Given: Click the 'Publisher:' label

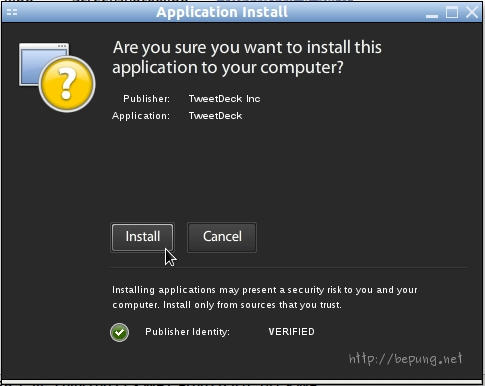Looking at the screenshot, I should click(x=146, y=99).
